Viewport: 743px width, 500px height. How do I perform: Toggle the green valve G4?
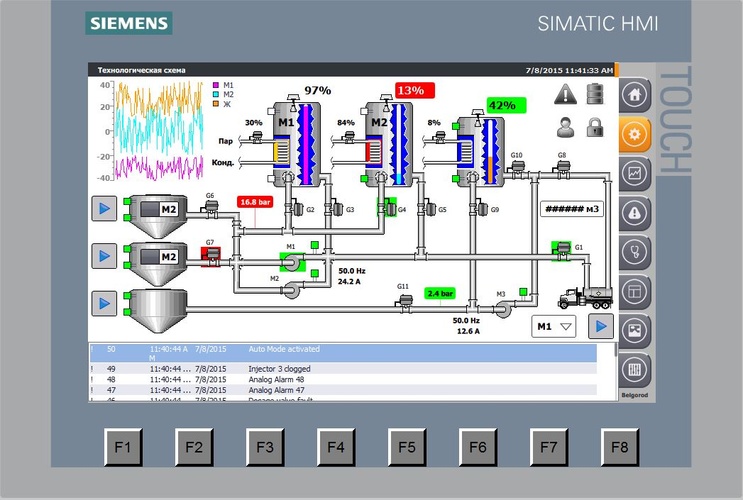[388, 207]
